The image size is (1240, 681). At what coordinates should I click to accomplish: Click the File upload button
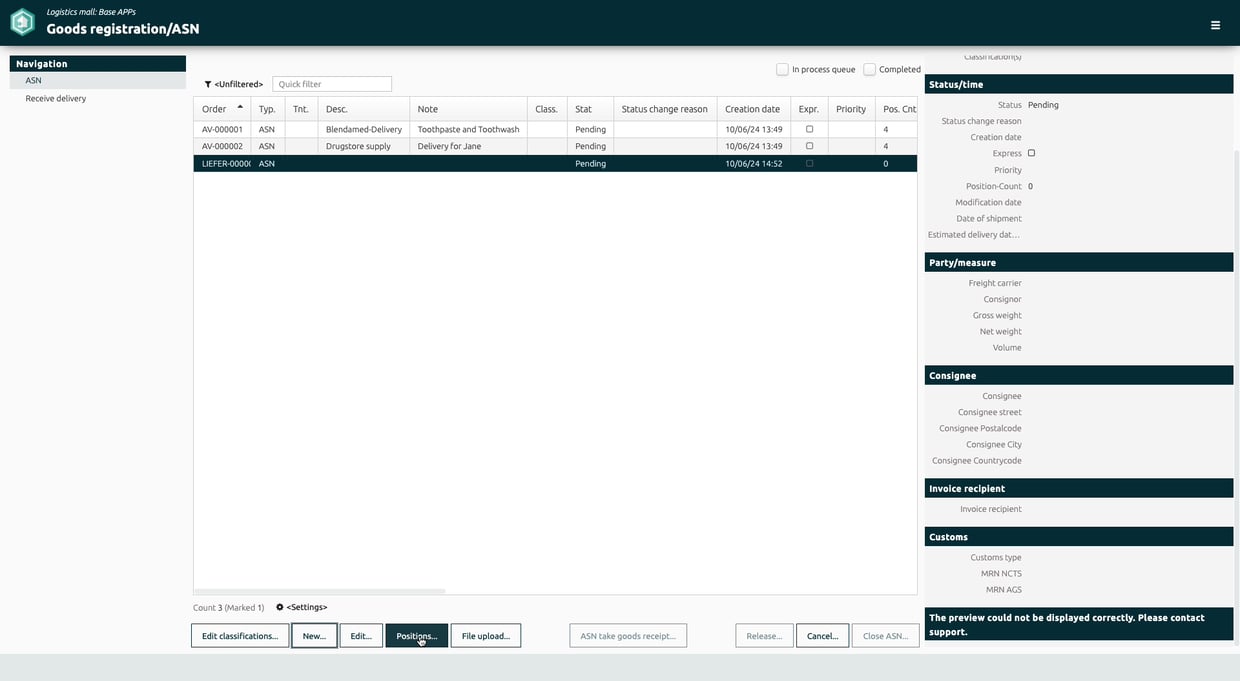coord(486,636)
